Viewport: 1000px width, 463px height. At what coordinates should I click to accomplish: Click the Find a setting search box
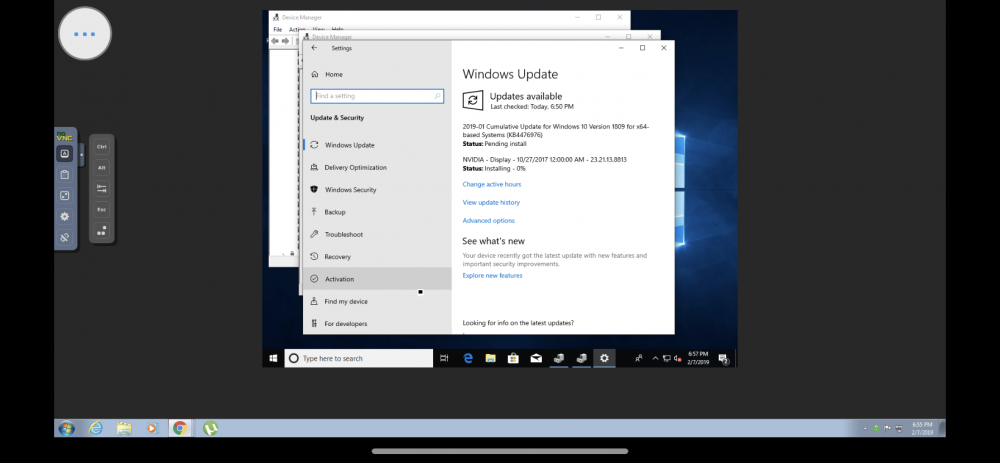click(x=377, y=96)
